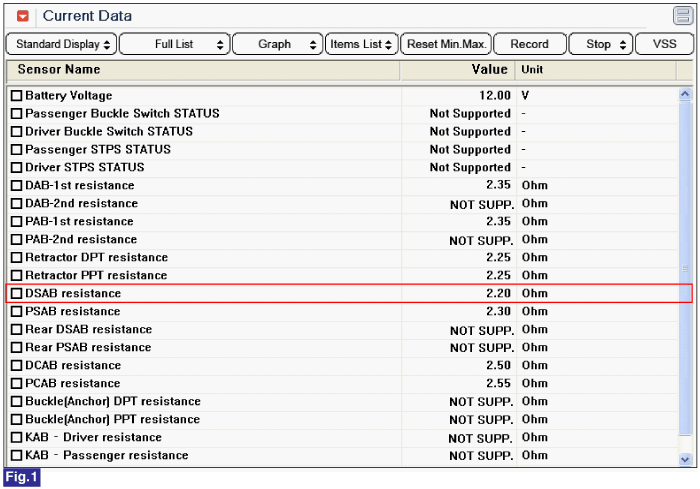Check Rear PSAB resistance checkbox
This screenshot has height=489, width=700.
point(17,347)
